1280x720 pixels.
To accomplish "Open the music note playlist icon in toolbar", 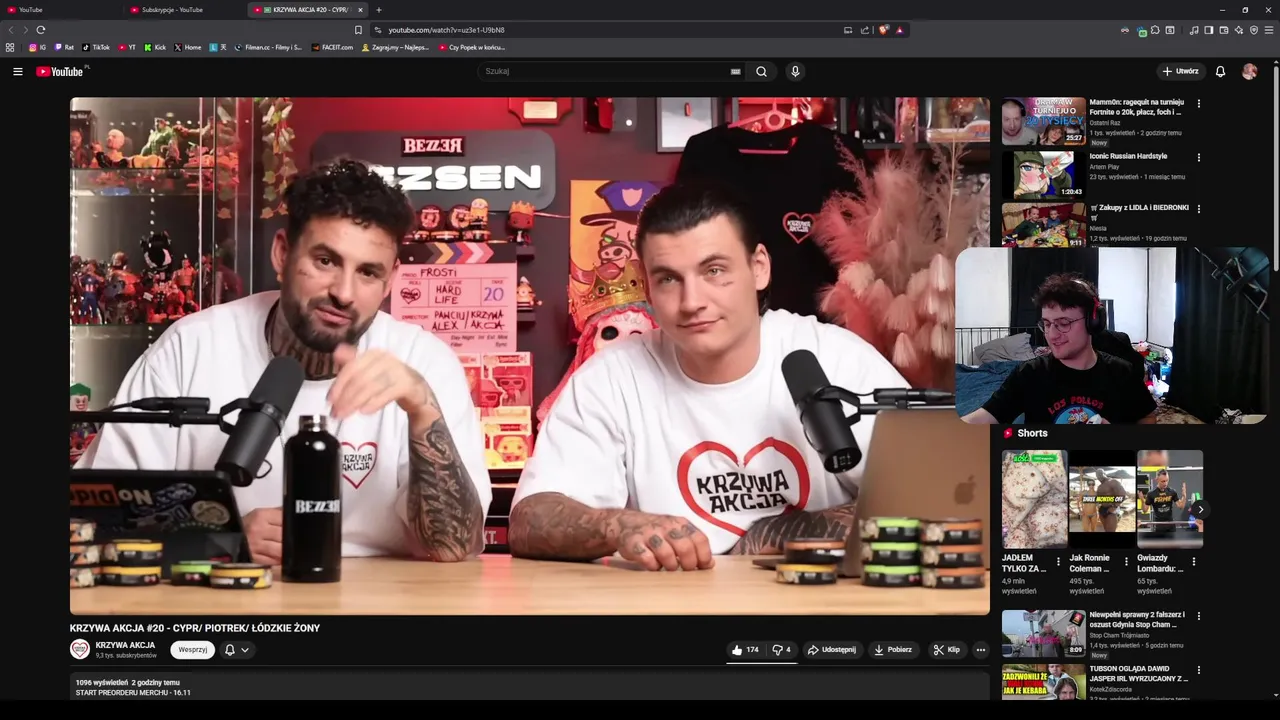I will [1194, 30].
